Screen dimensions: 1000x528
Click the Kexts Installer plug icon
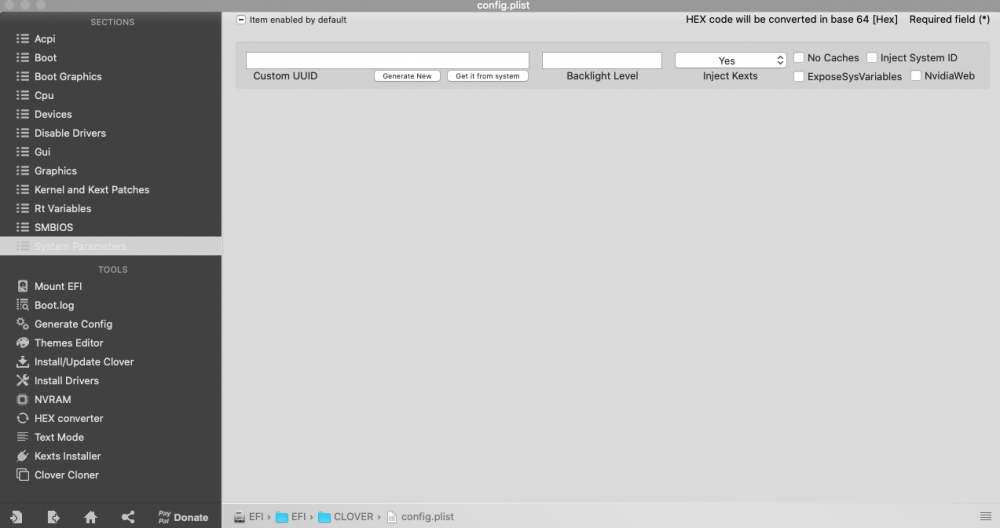click(x=22, y=456)
